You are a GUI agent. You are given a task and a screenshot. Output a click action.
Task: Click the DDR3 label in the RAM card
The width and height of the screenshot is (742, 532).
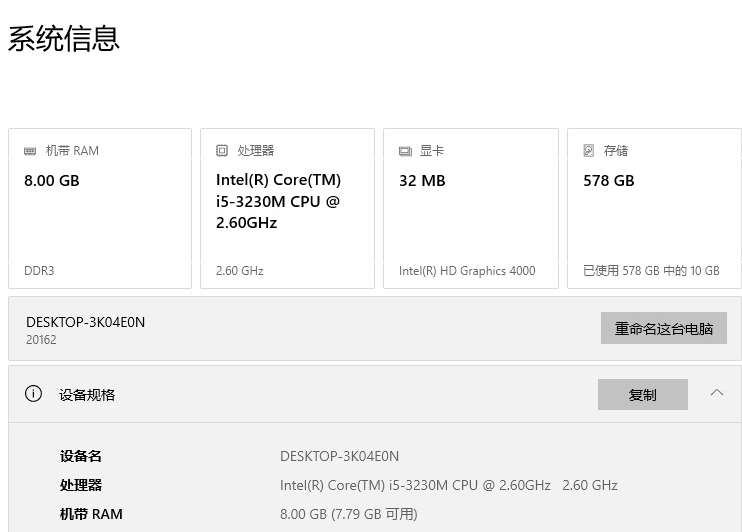pyautogui.click(x=40, y=271)
